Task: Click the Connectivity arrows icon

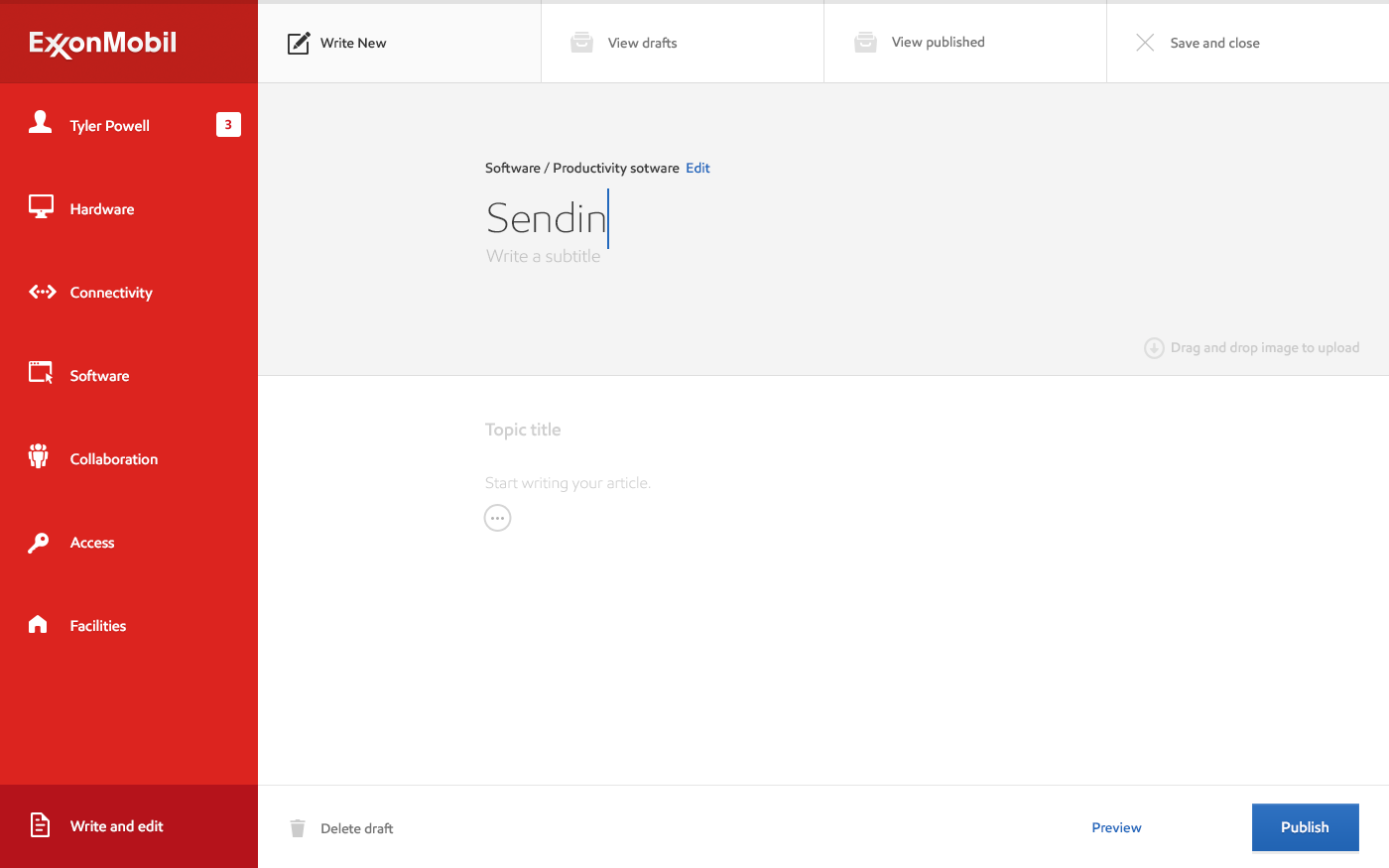Action: click(x=42, y=292)
